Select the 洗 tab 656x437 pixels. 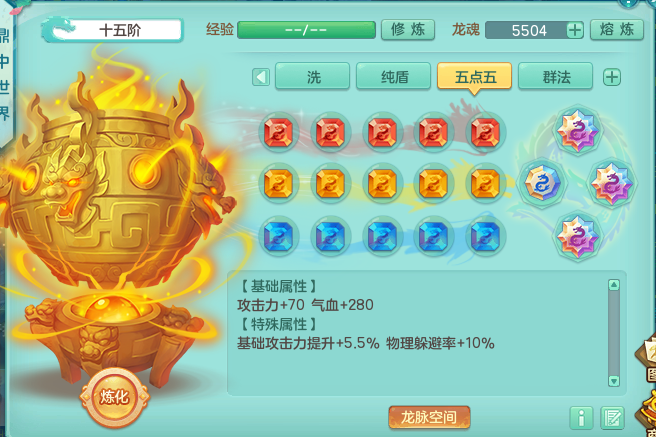point(313,77)
